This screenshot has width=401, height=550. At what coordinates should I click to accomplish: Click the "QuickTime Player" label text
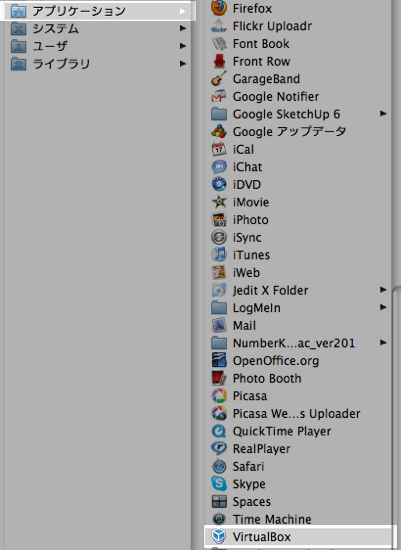point(282,431)
